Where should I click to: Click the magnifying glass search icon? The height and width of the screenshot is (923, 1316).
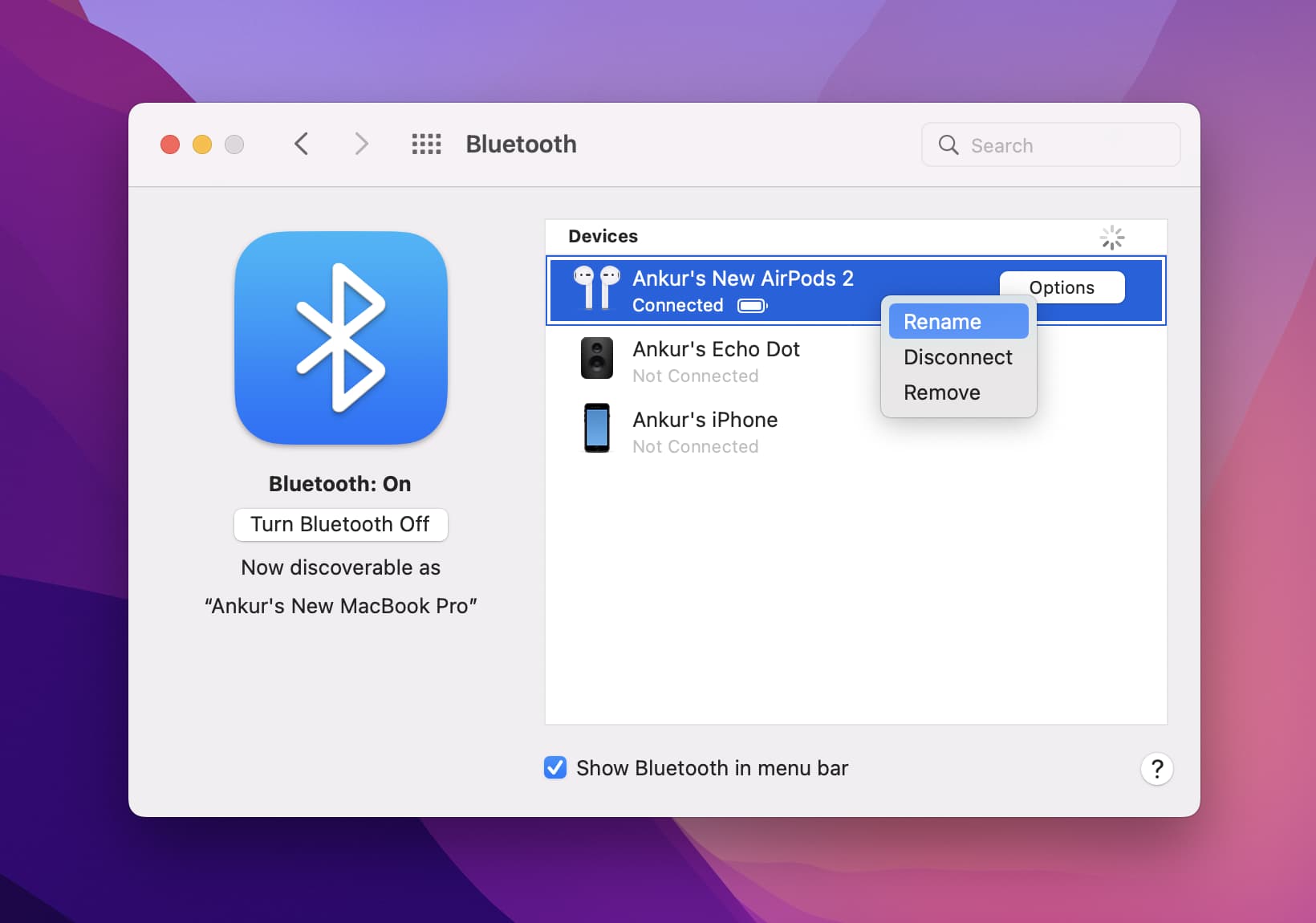948,145
